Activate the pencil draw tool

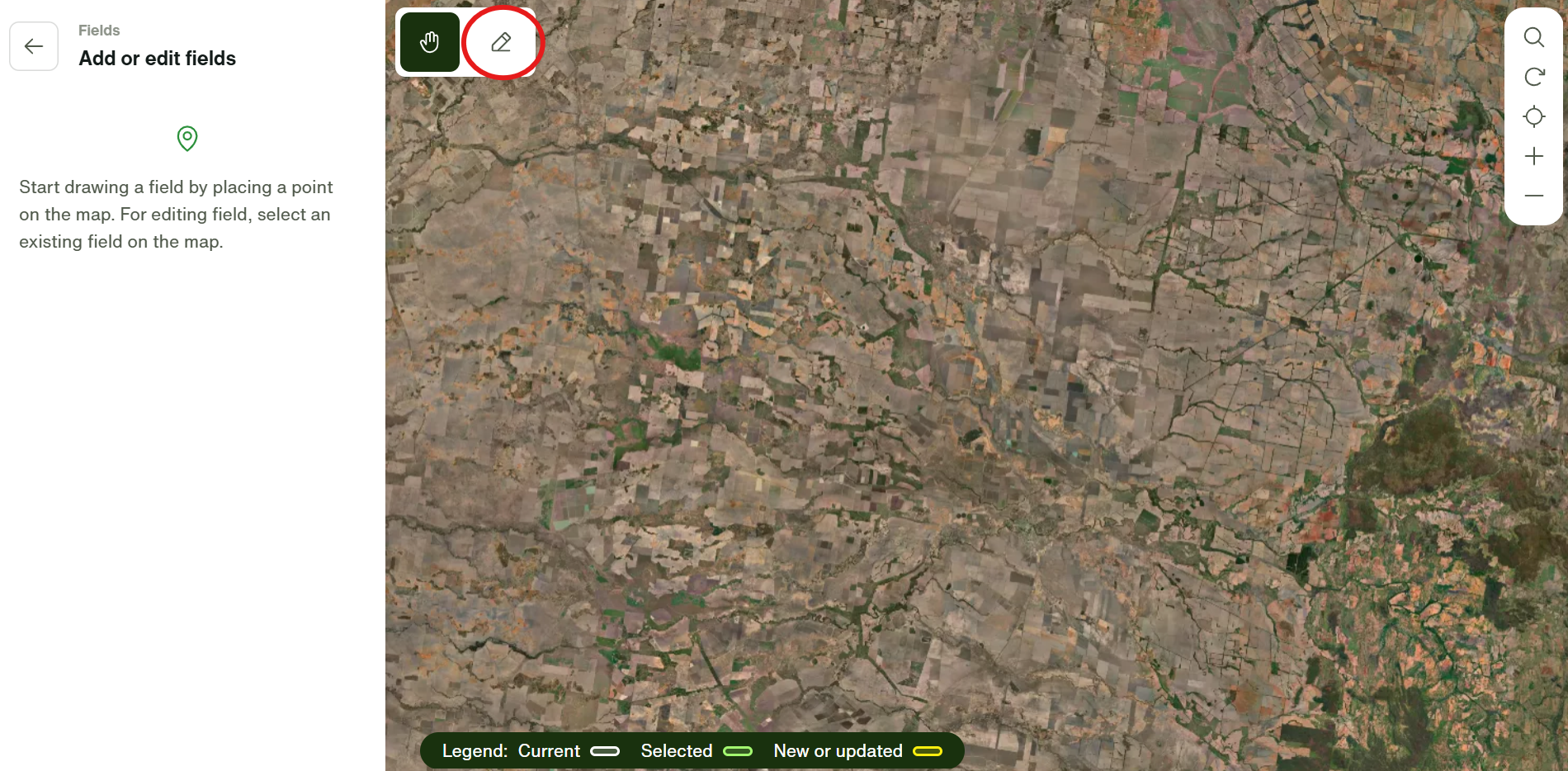501,42
